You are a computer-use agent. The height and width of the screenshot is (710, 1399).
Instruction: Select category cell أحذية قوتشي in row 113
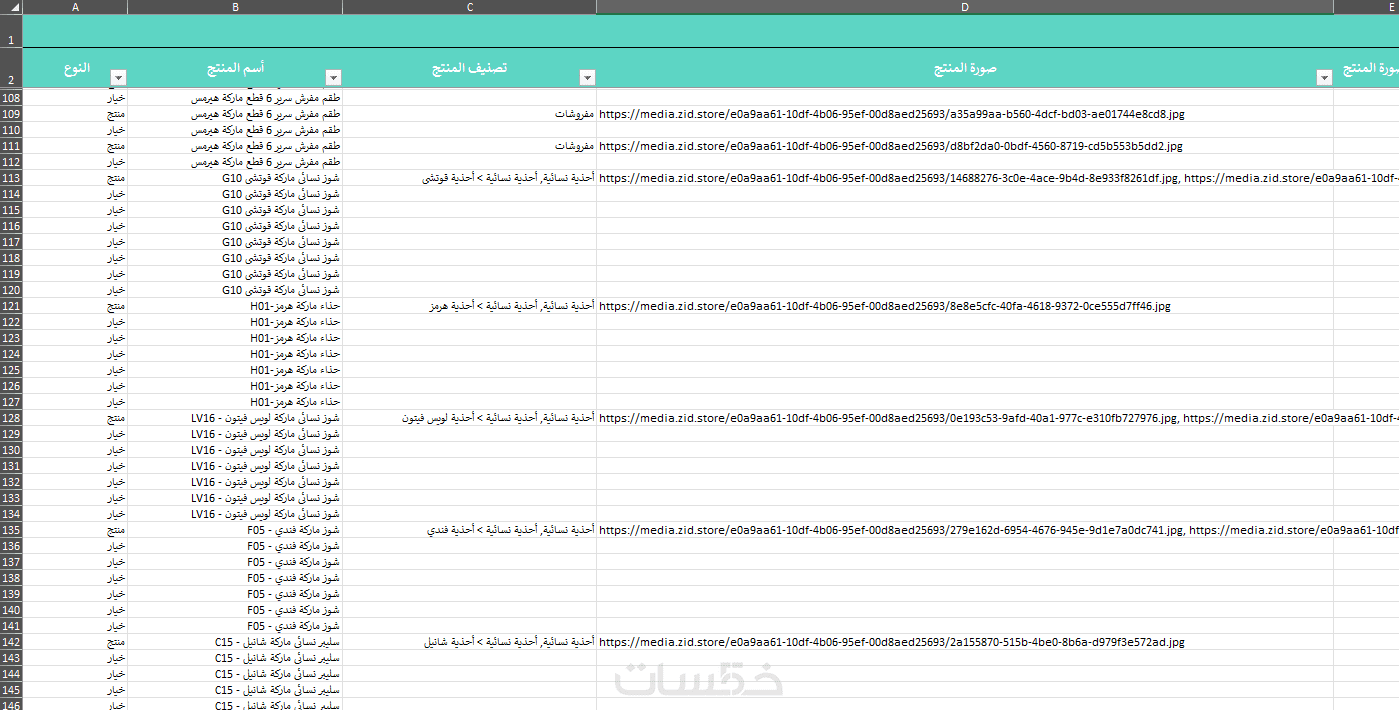click(x=470, y=178)
